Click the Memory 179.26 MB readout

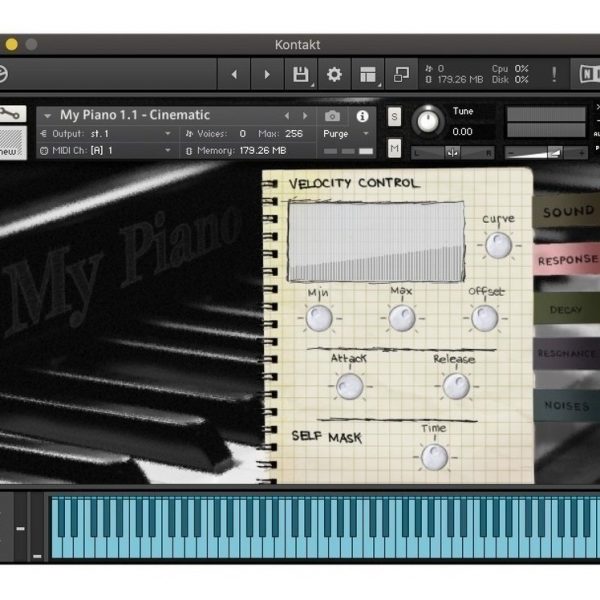click(236, 151)
